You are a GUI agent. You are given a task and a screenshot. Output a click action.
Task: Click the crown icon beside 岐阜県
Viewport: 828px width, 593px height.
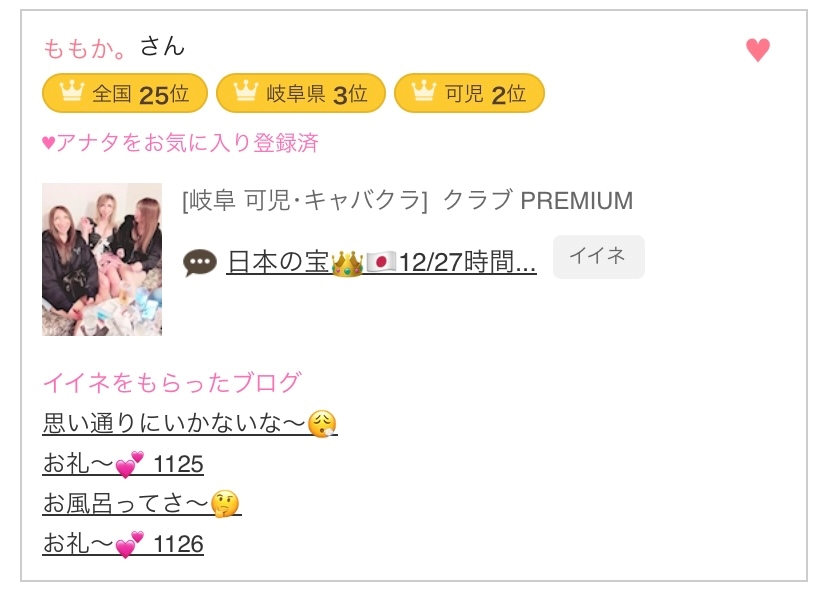point(245,93)
